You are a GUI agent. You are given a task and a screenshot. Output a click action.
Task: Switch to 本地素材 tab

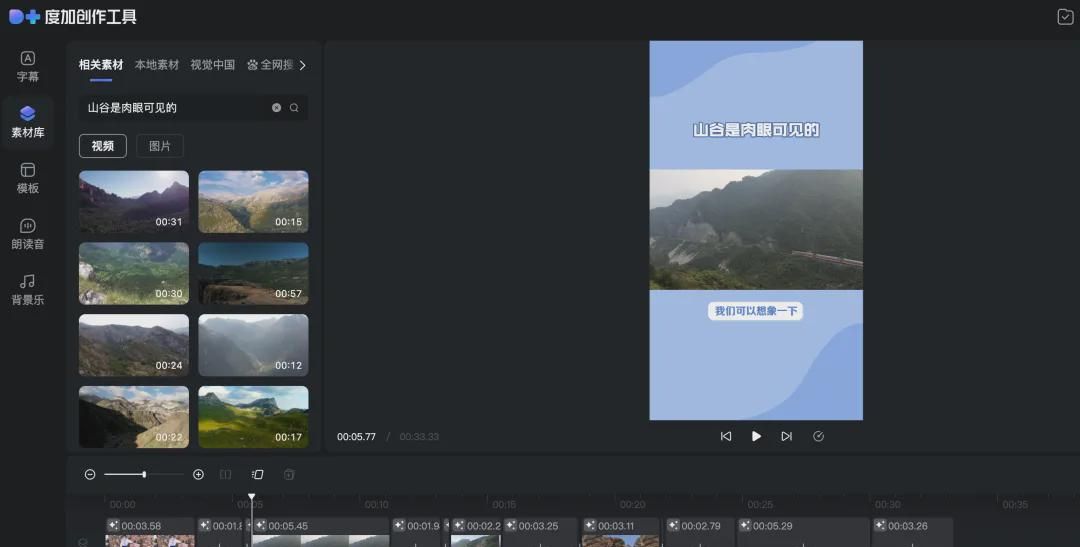pyautogui.click(x=157, y=65)
